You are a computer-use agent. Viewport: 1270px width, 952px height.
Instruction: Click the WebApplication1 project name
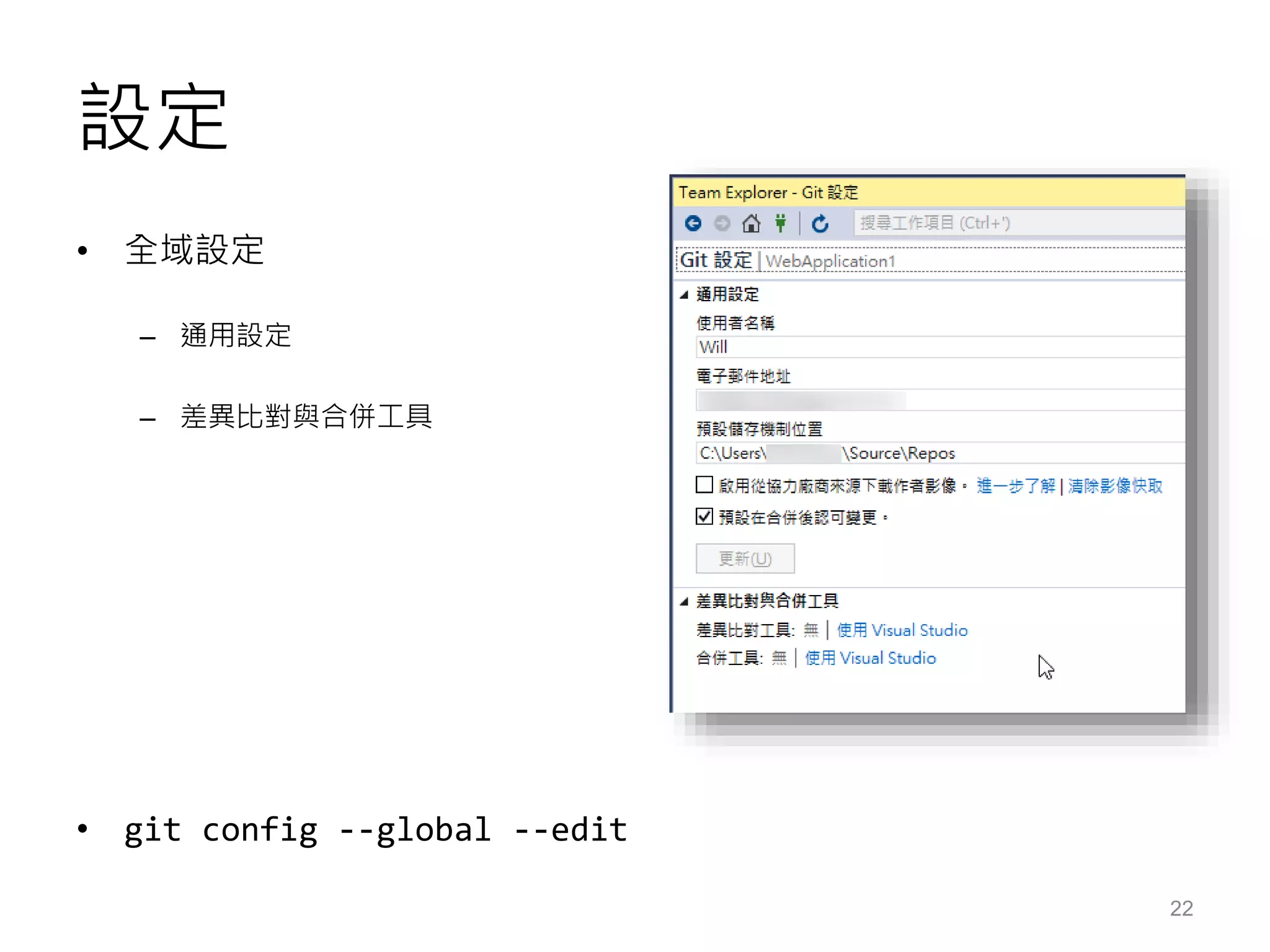pos(831,262)
